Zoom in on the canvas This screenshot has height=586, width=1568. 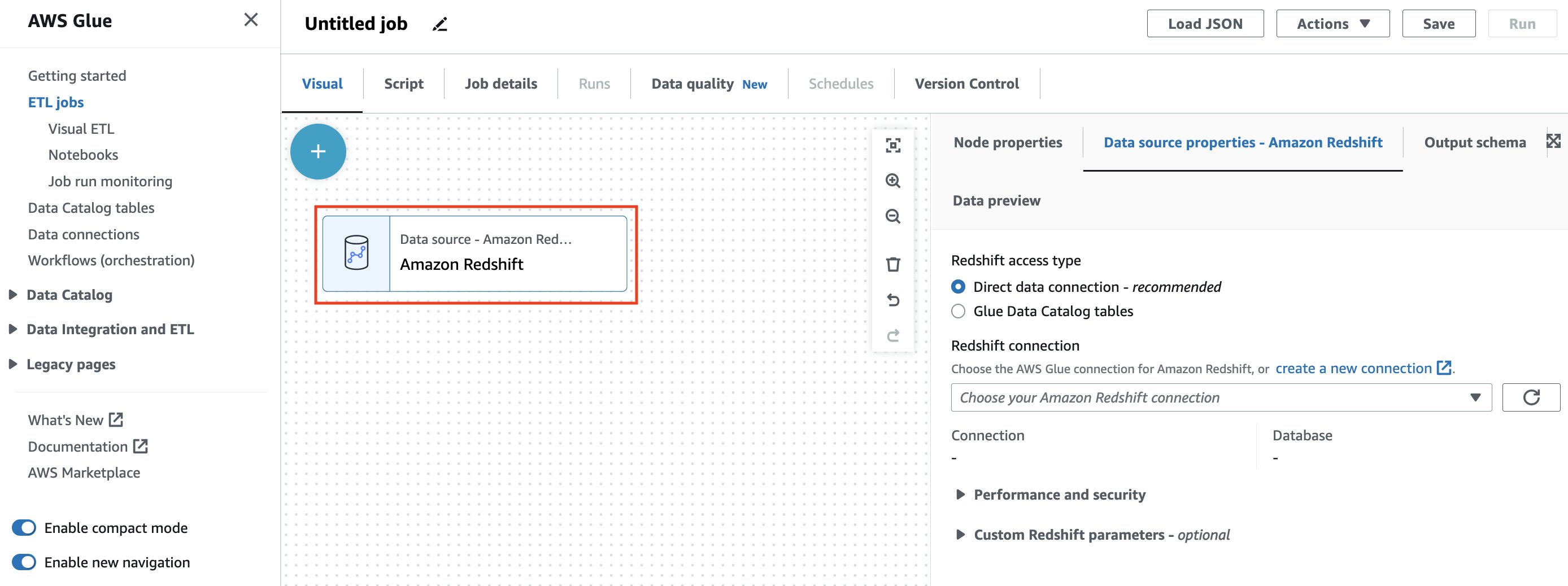[x=893, y=181]
